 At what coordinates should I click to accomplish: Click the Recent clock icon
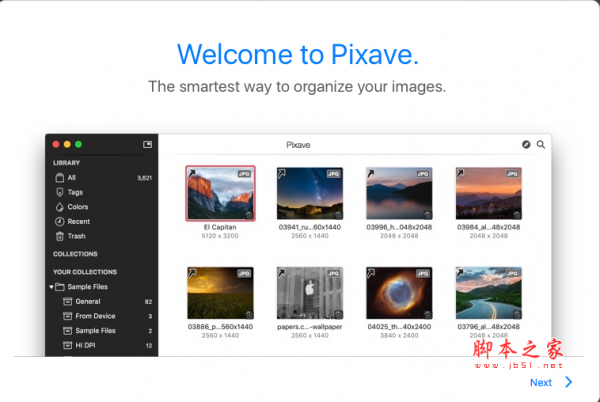[x=60, y=221]
